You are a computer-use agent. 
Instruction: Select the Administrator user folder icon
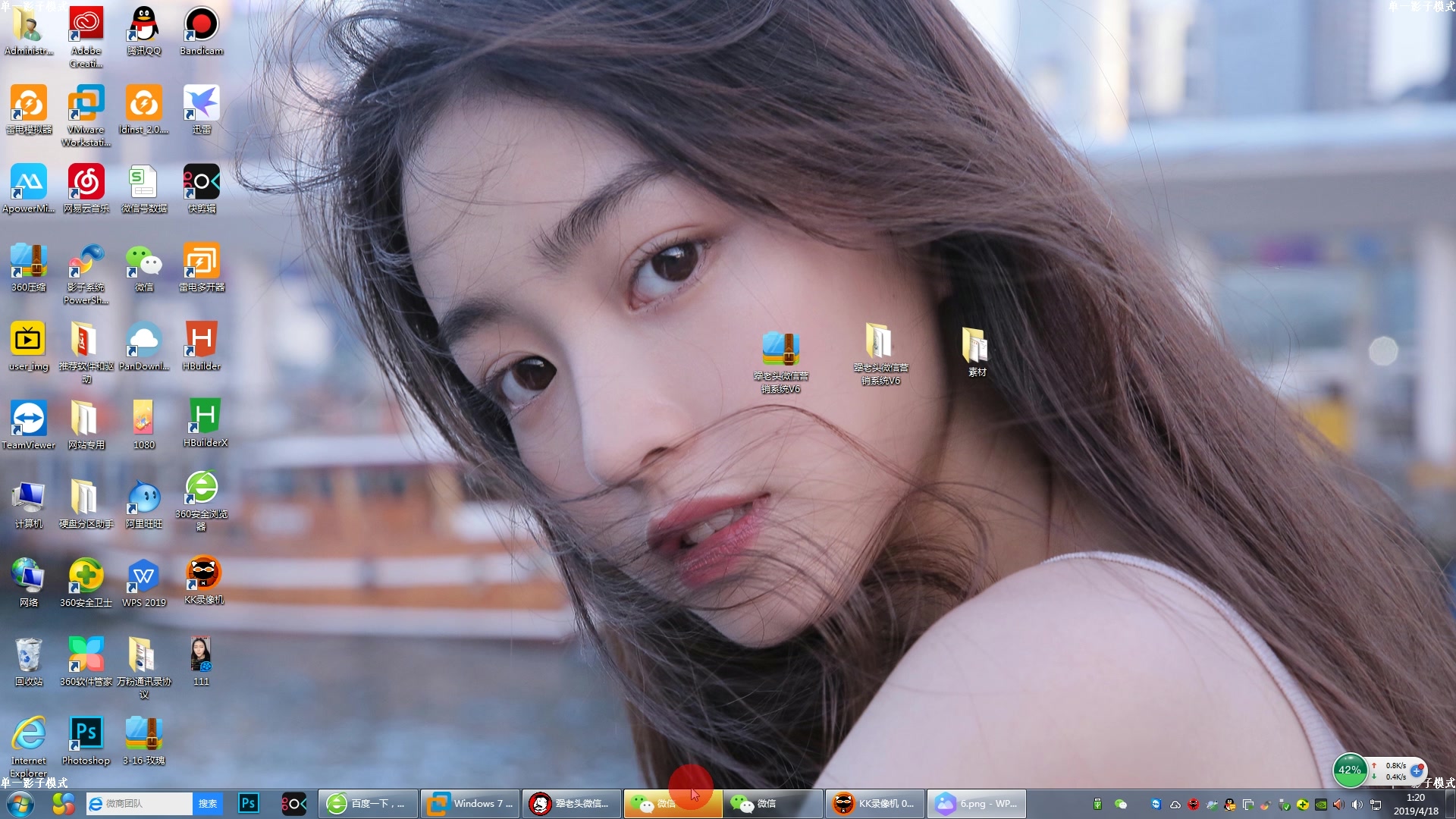coord(28,31)
